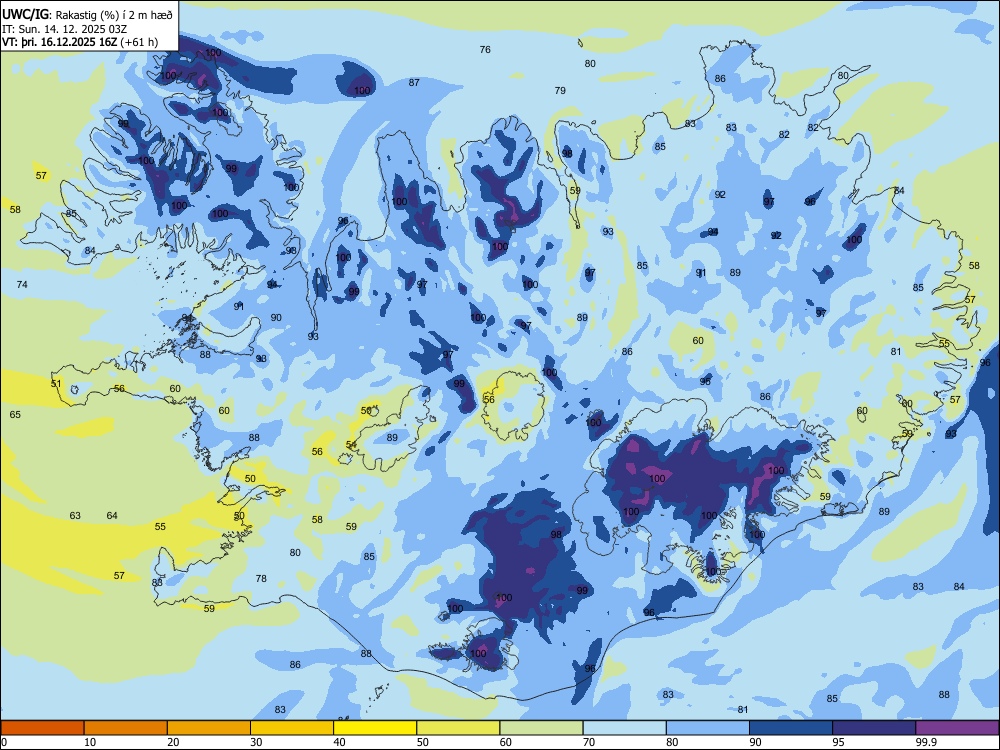Image resolution: width=1000 pixels, height=750 pixels.
Task: Click the dark blue 90–95 legend swatch
Action: 791,728
